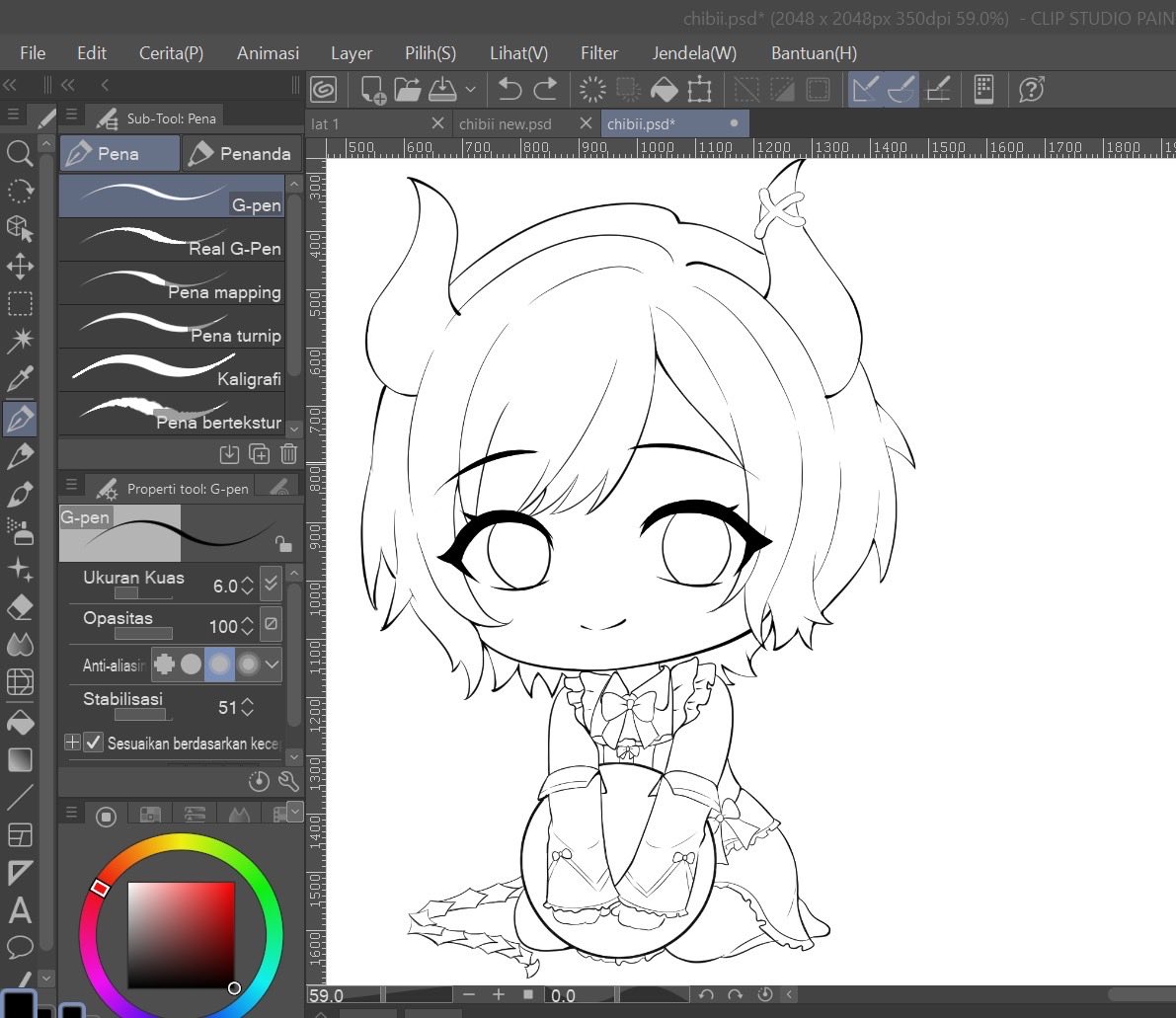
Task: Toggle Snap to special ruler
Action: point(902,89)
